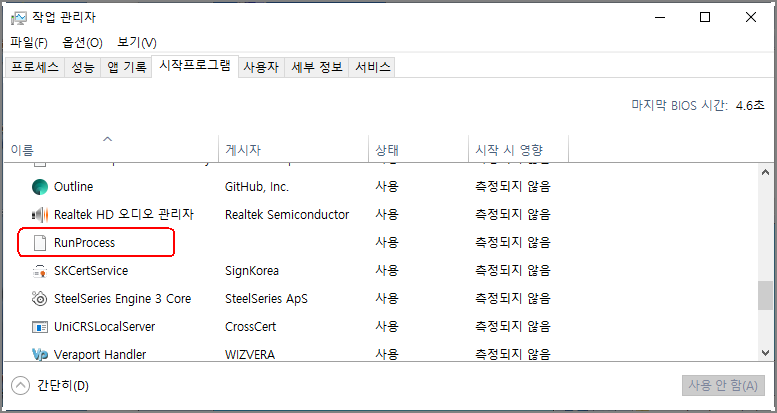Open the 옵션(O) menu

click(x=82, y=43)
